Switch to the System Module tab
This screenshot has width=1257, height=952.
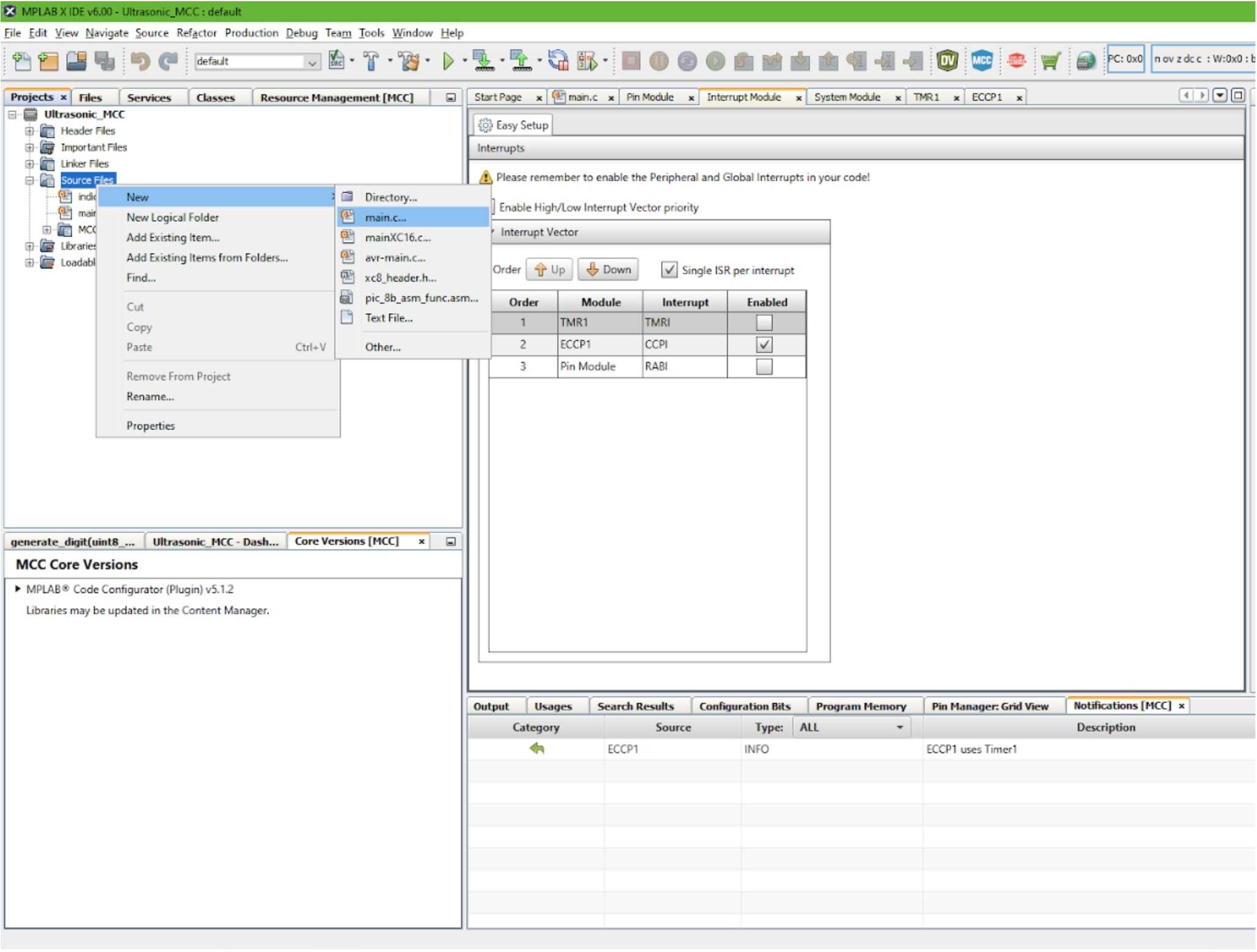coord(847,97)
